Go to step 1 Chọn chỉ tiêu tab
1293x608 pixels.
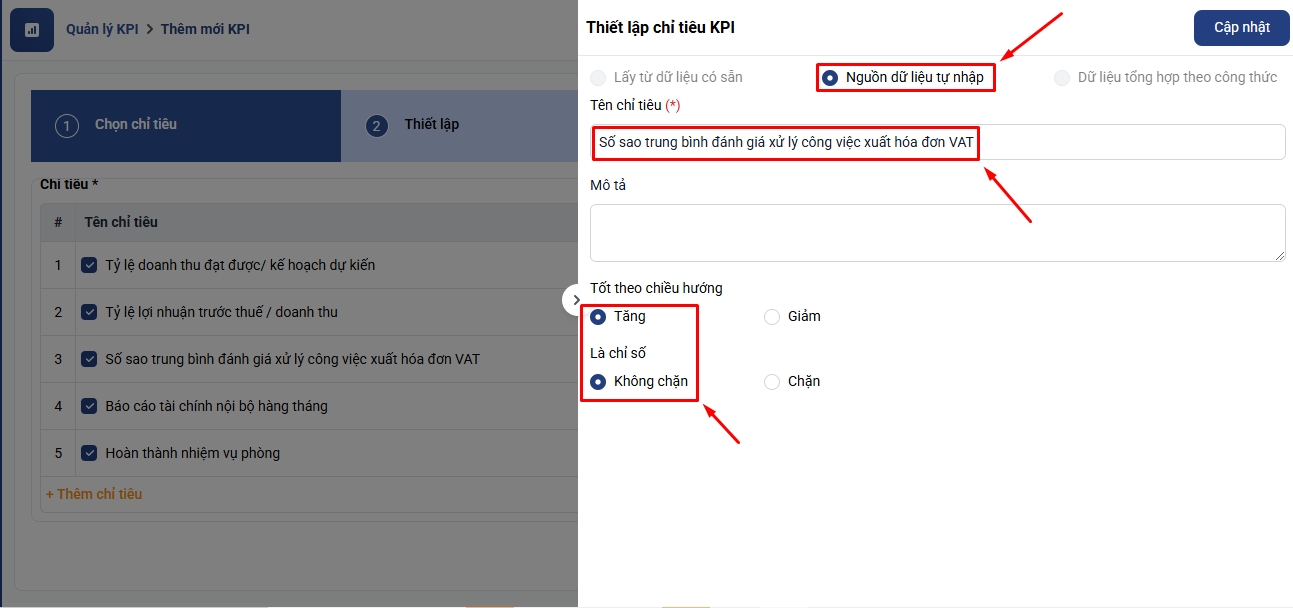pos(135,125)
